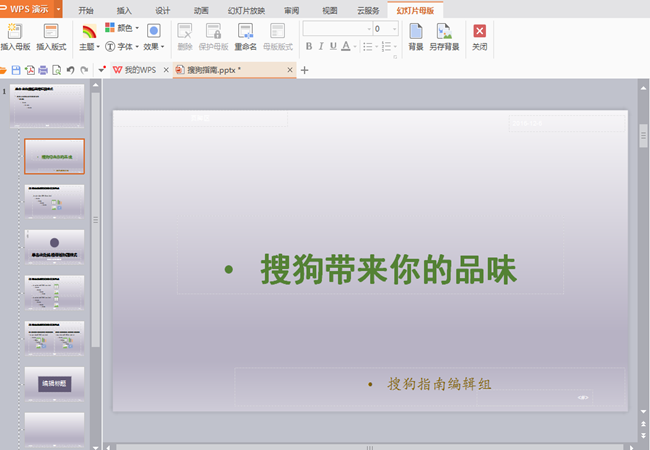Click the open folder icon in quick toolbar
The image size is (650, 450).
(2, 70)
